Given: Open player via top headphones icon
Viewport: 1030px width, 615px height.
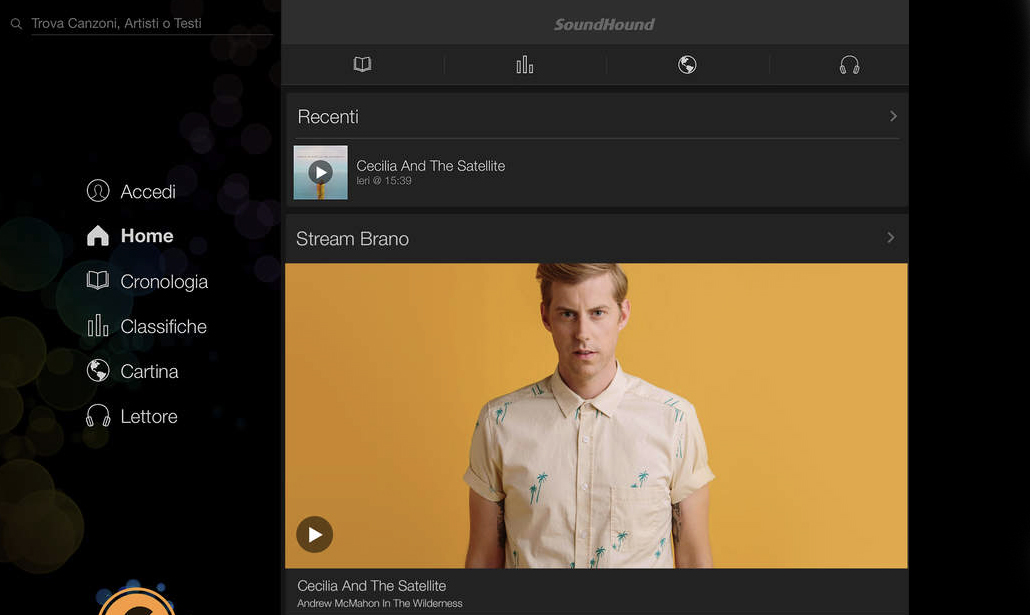Looking at the screenshot, I should 849,65.
